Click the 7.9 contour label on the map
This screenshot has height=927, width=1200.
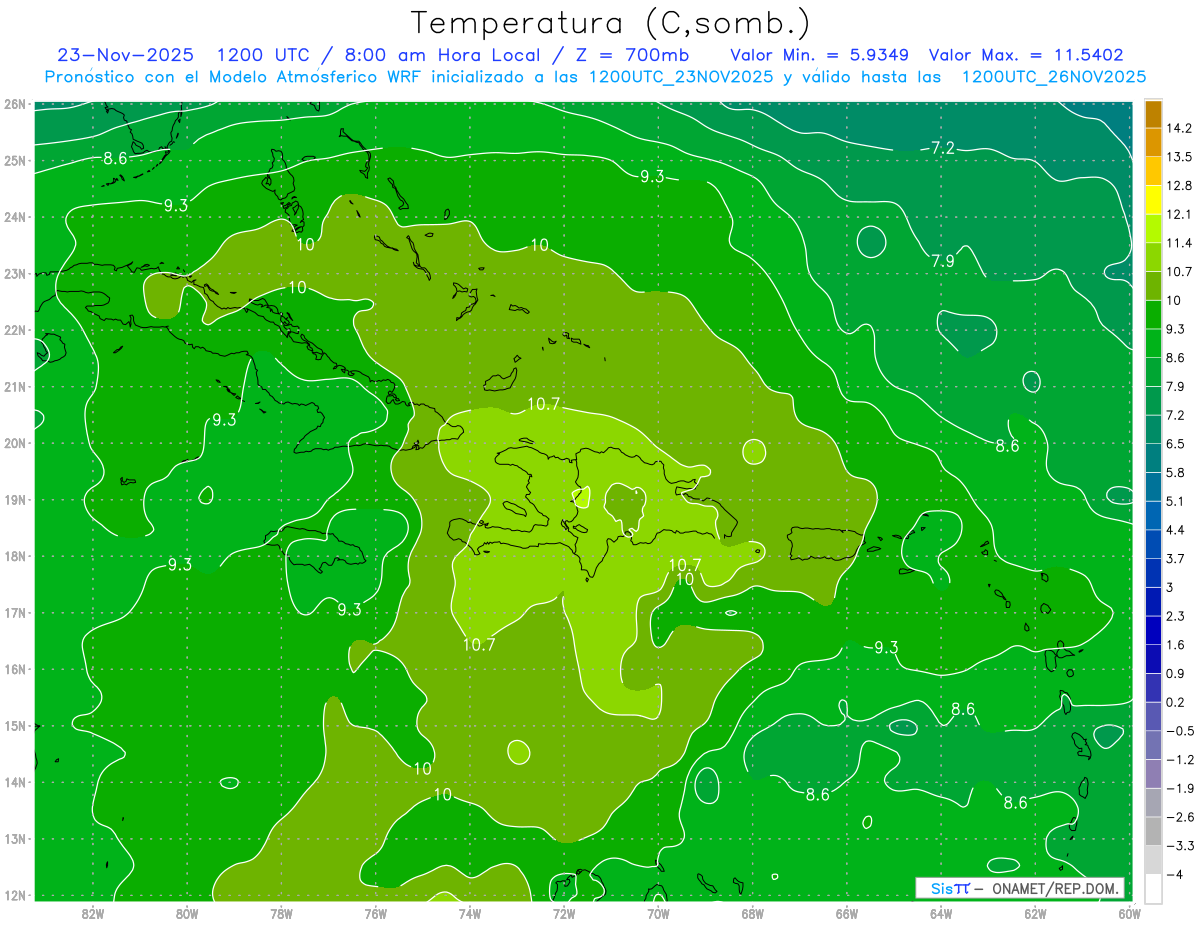coord(943,262)
